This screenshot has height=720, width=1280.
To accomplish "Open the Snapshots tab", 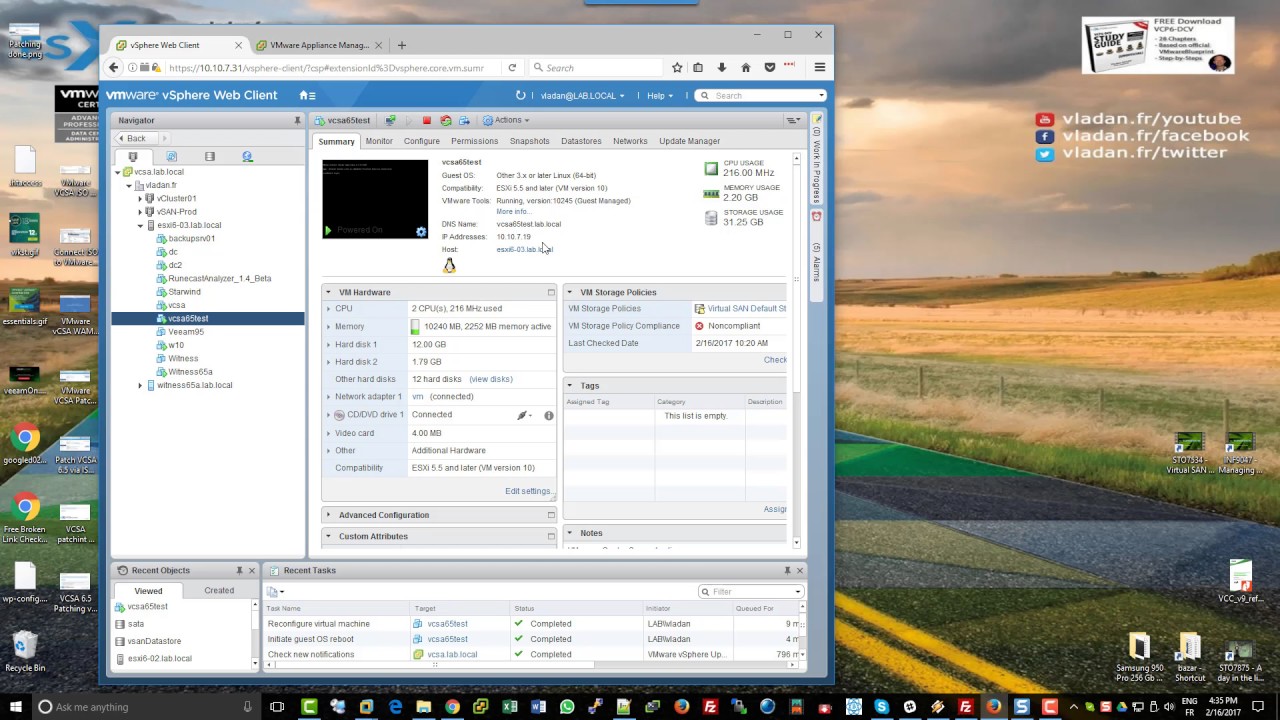I will (529, 141).
